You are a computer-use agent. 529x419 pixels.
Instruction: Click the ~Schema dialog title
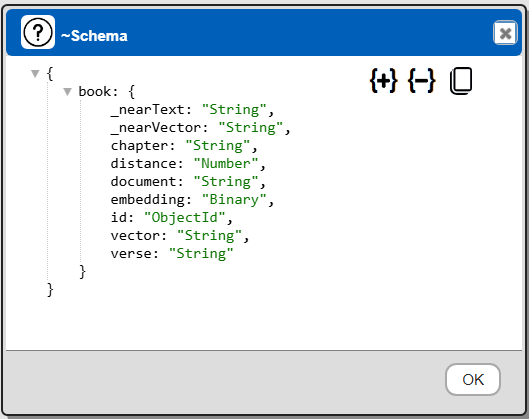pyautogui.click(x=94, y=36)
